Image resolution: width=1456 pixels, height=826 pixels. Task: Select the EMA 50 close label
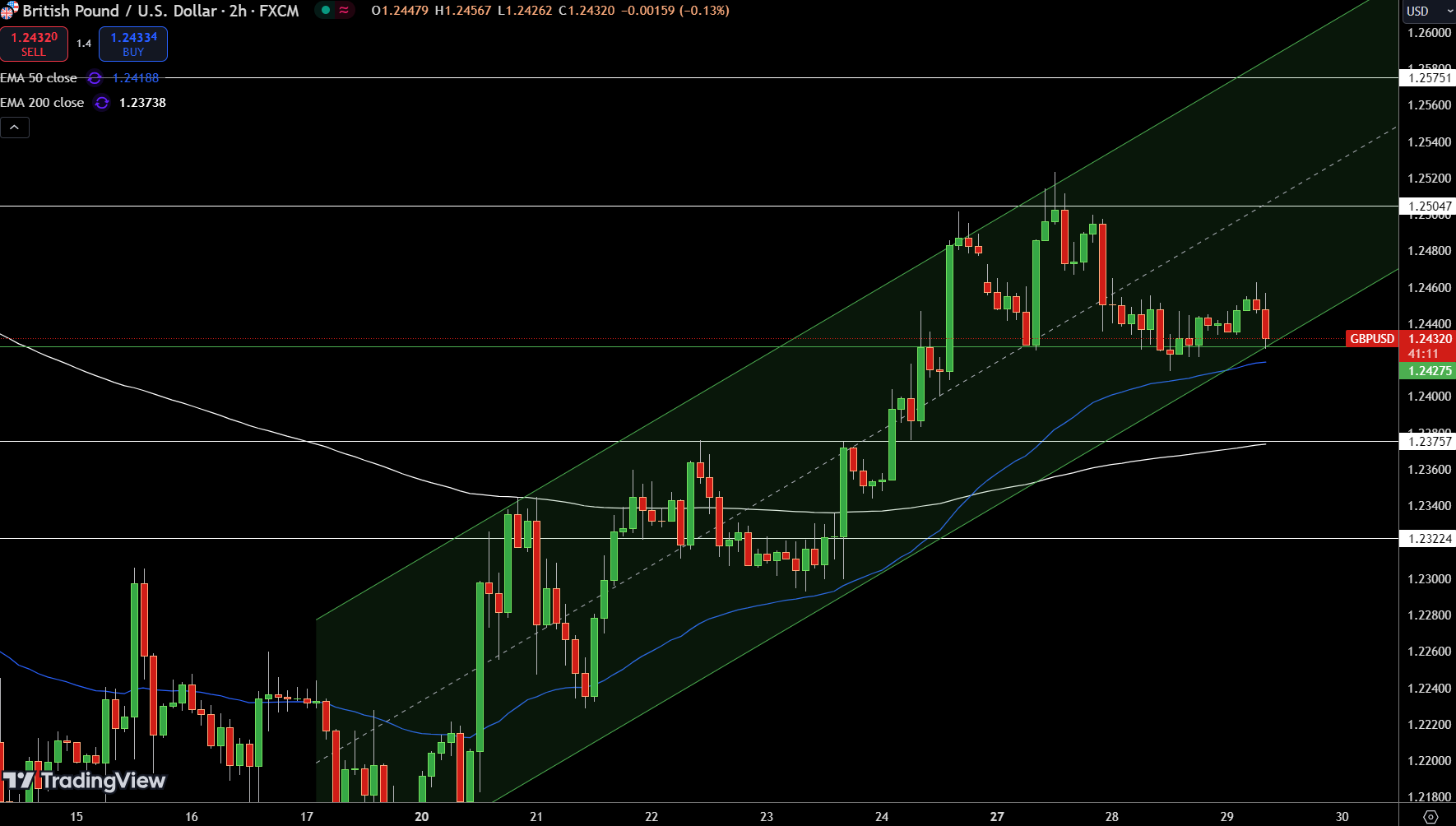pyautogui.click(x=39, y=78)
